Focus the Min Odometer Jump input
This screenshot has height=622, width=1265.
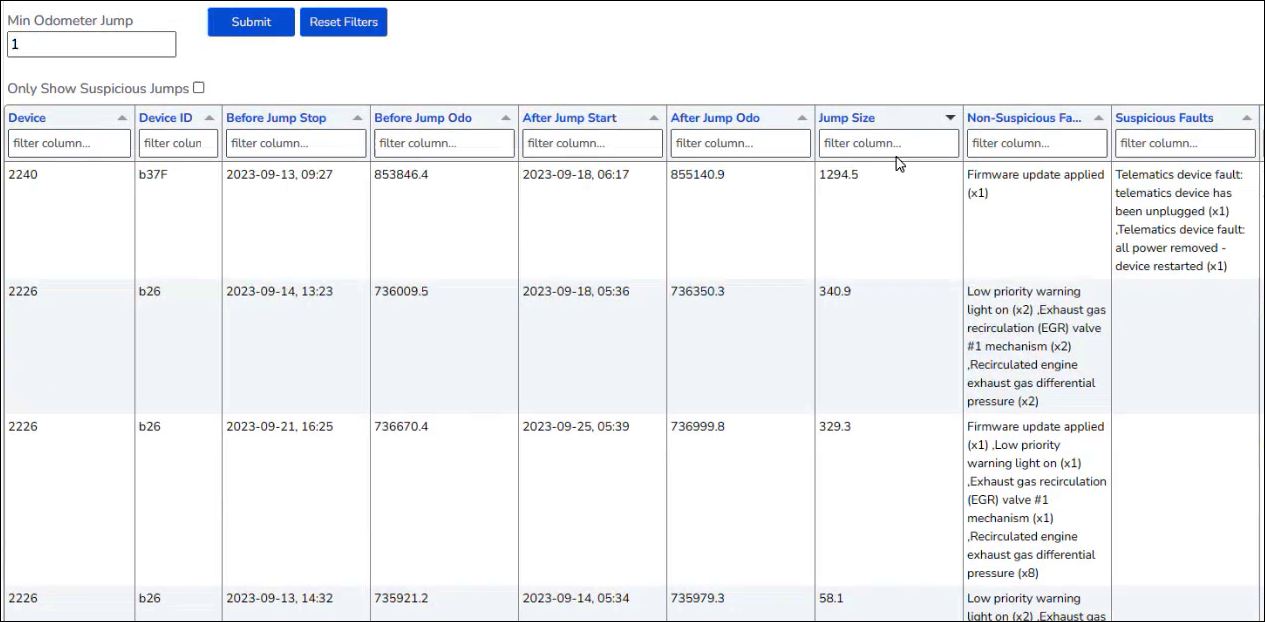pyautogui.click(x=91, y=44)
